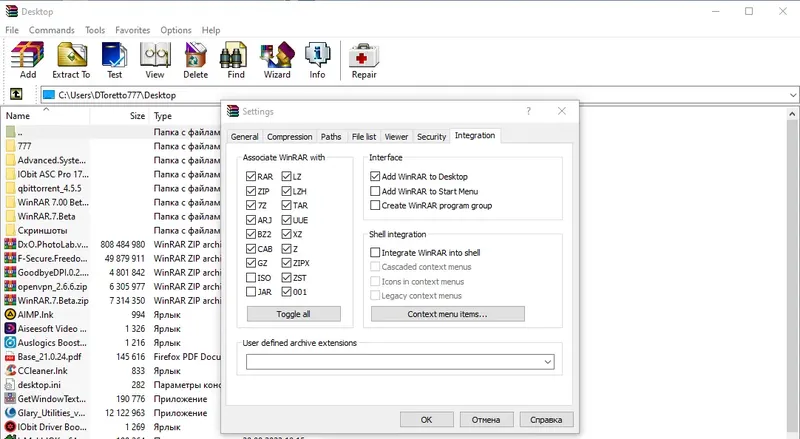The image size is (800, 439).
Task: Sort file list by Size column
Action: 119,116
